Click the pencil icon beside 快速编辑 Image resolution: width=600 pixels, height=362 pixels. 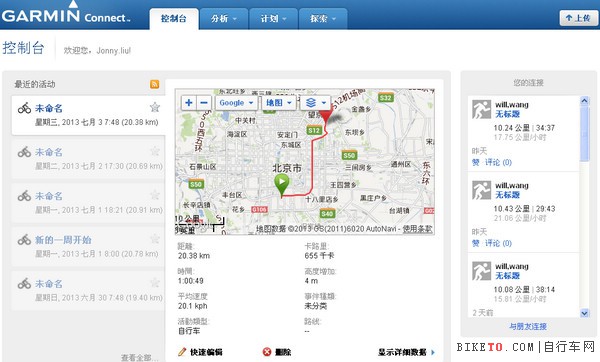[x=182, y=352]
